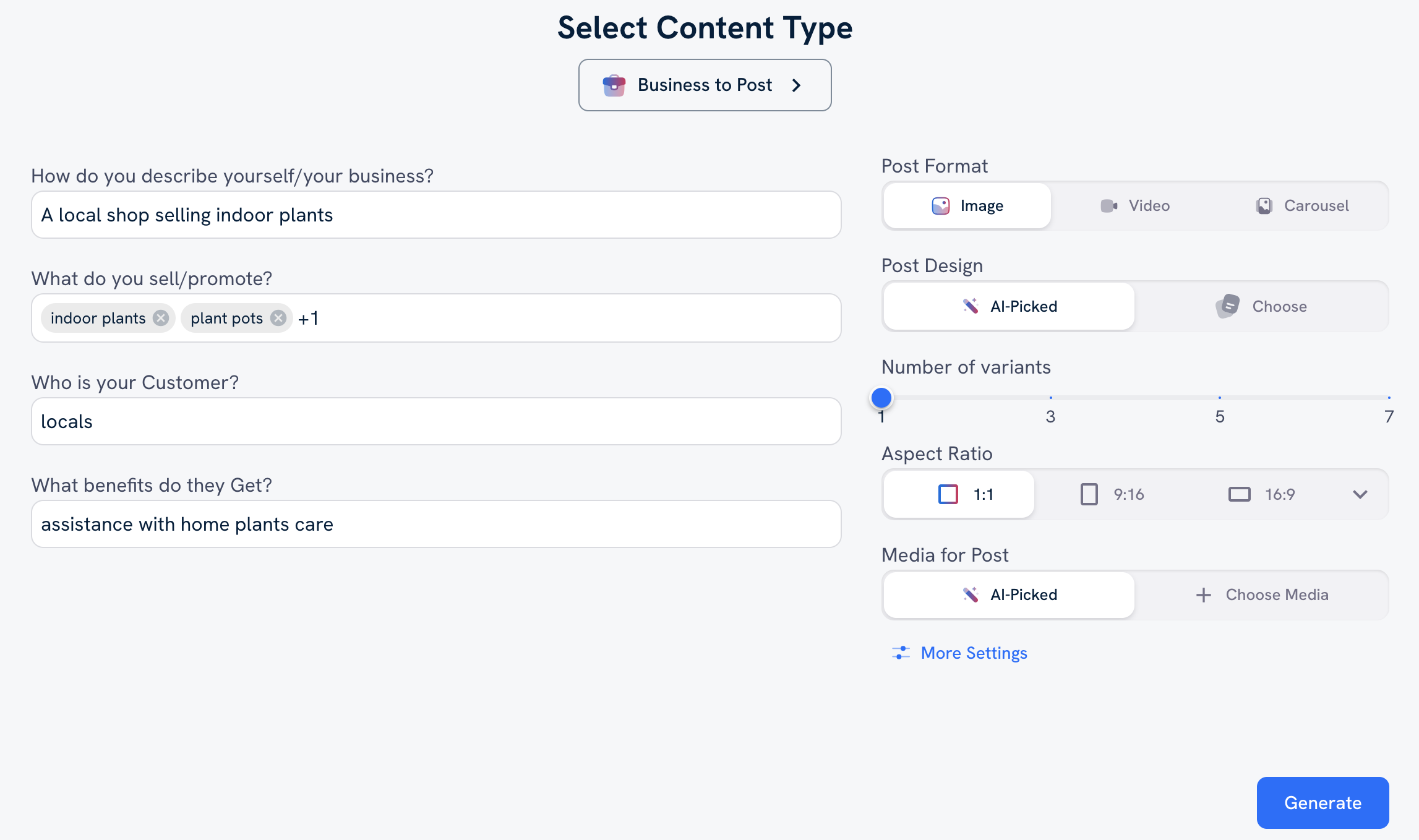Screen dimensions: 1419x840
Task: Open Business to Post with the arrow chevron
Action: pos(797,85)
